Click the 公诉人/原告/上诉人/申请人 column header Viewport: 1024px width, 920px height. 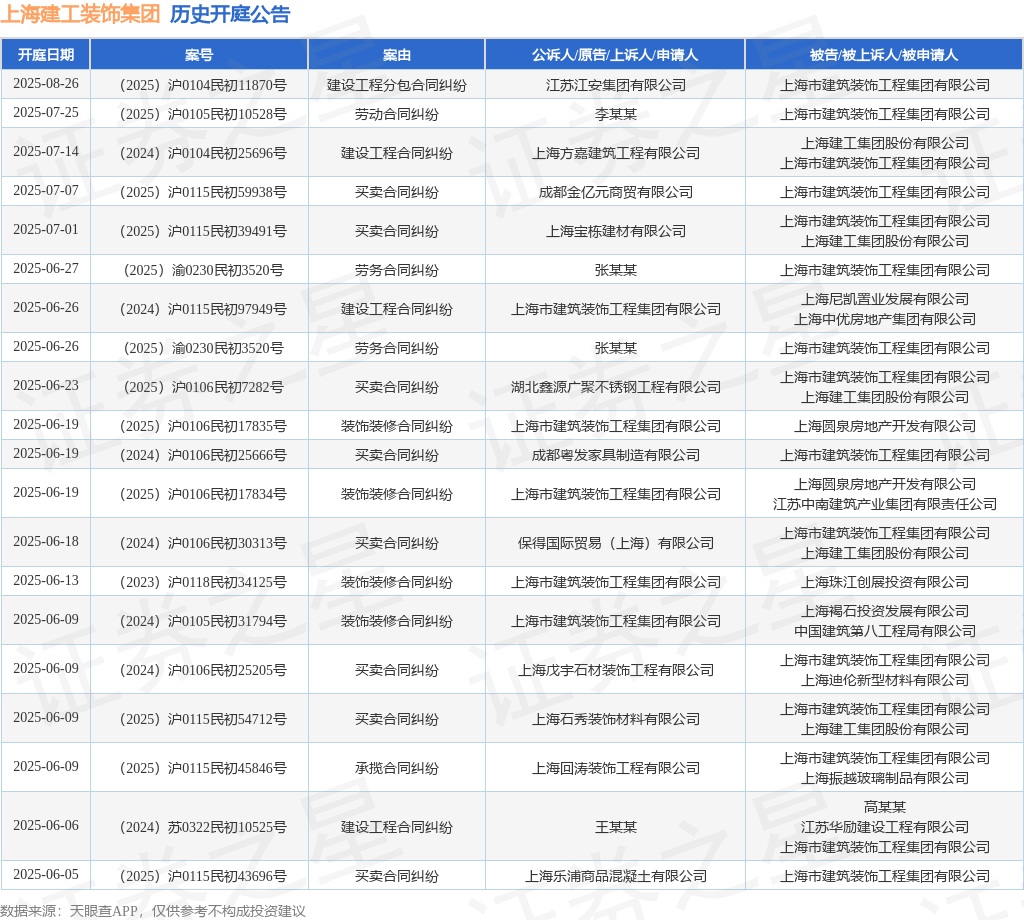pos(615,55)
